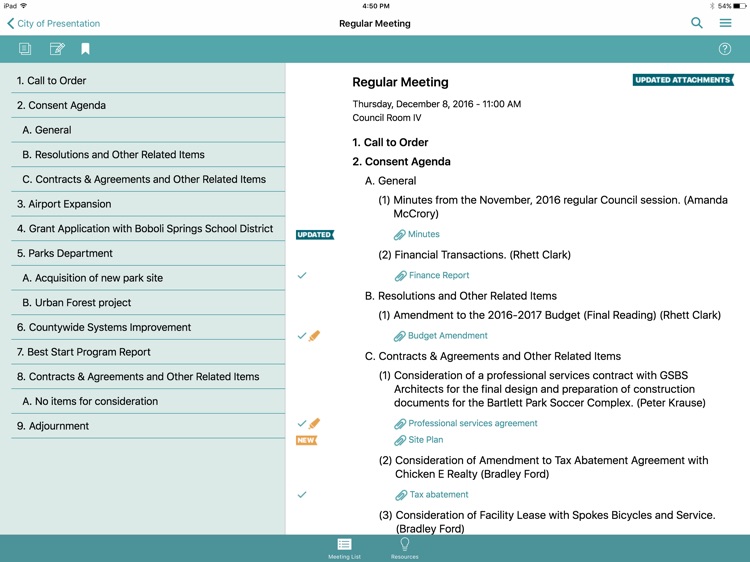The height and width of the screenshot is (562, 750).
Task: Tap Financial Transactions (Rhett Clark) item
Action: (474, 255)
